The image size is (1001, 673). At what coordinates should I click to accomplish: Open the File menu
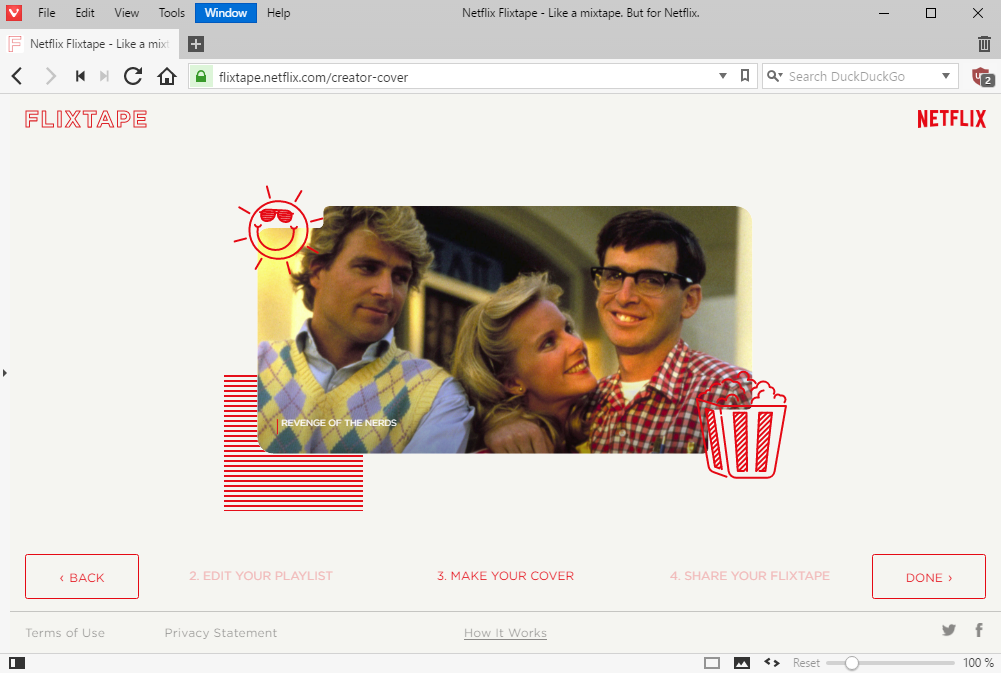pos(47,13)
